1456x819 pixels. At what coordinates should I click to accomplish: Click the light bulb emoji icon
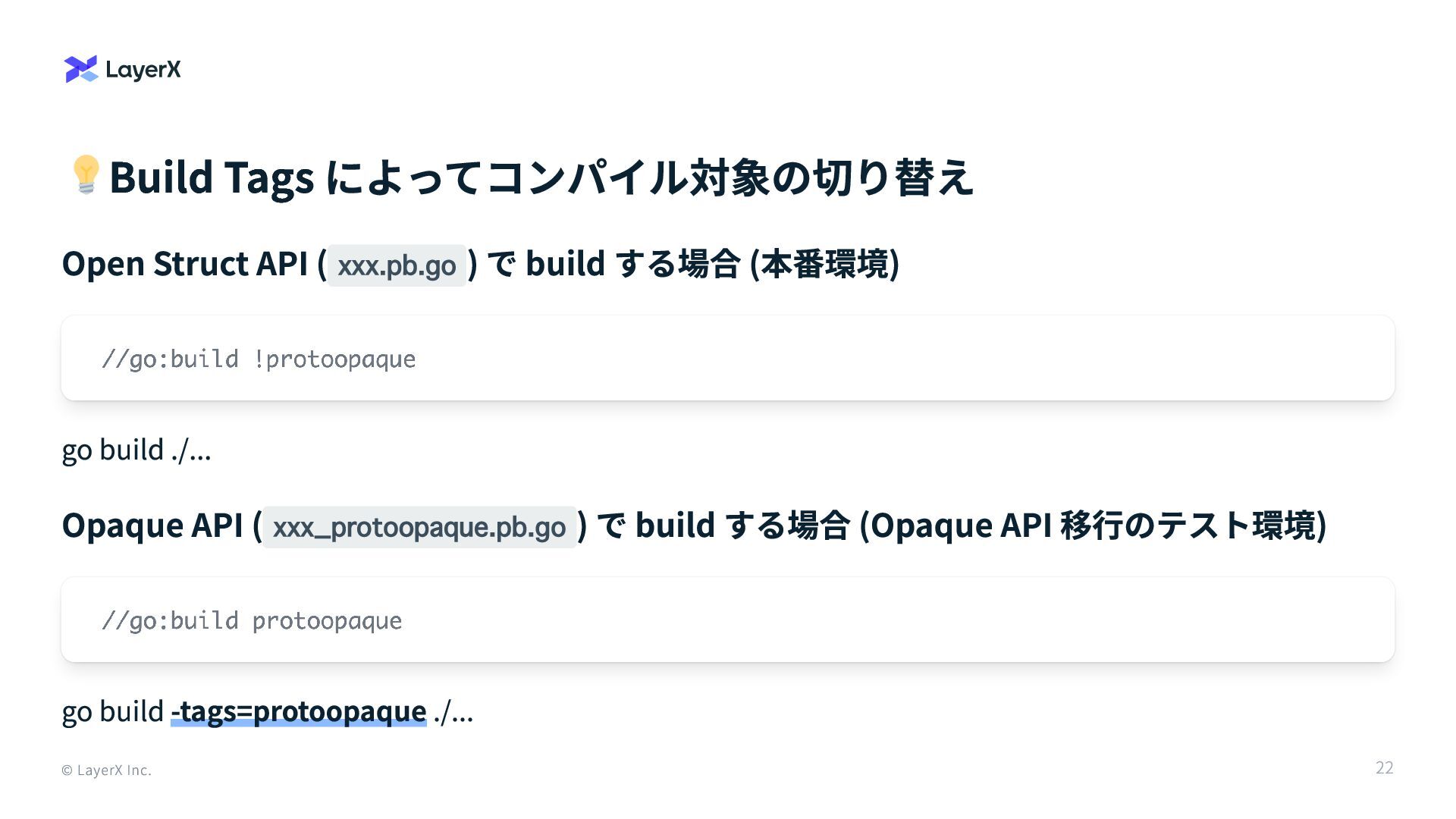tap(86, 175)
